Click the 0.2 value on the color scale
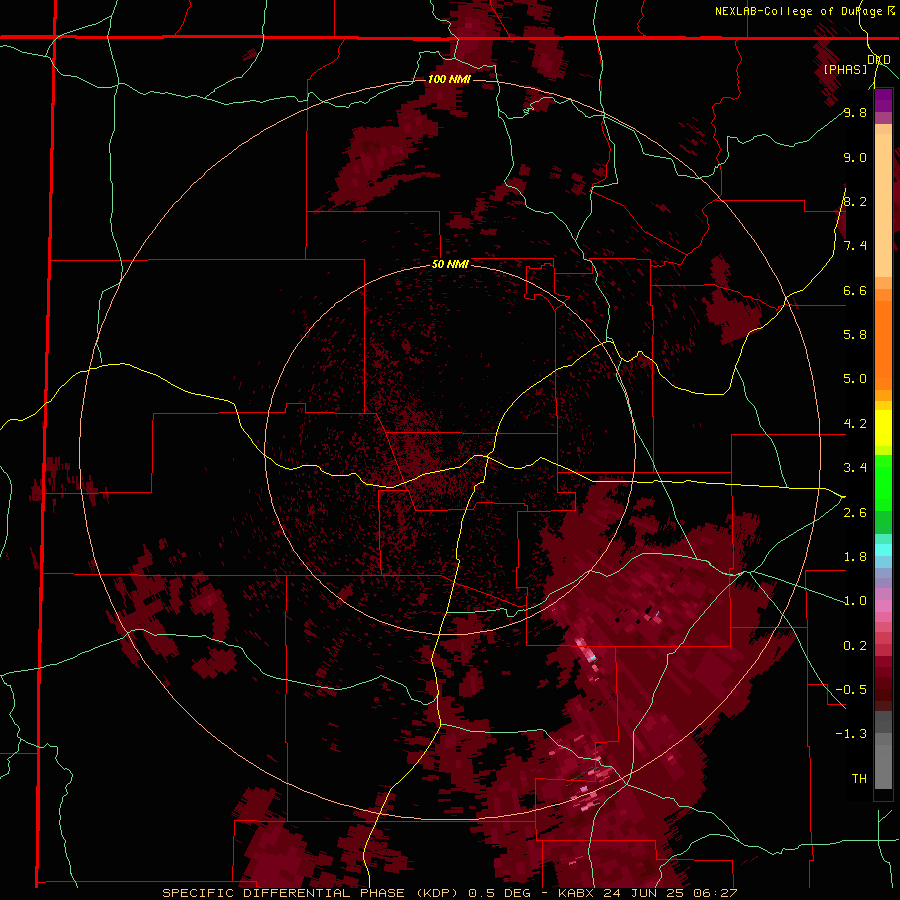 [855, 646]
